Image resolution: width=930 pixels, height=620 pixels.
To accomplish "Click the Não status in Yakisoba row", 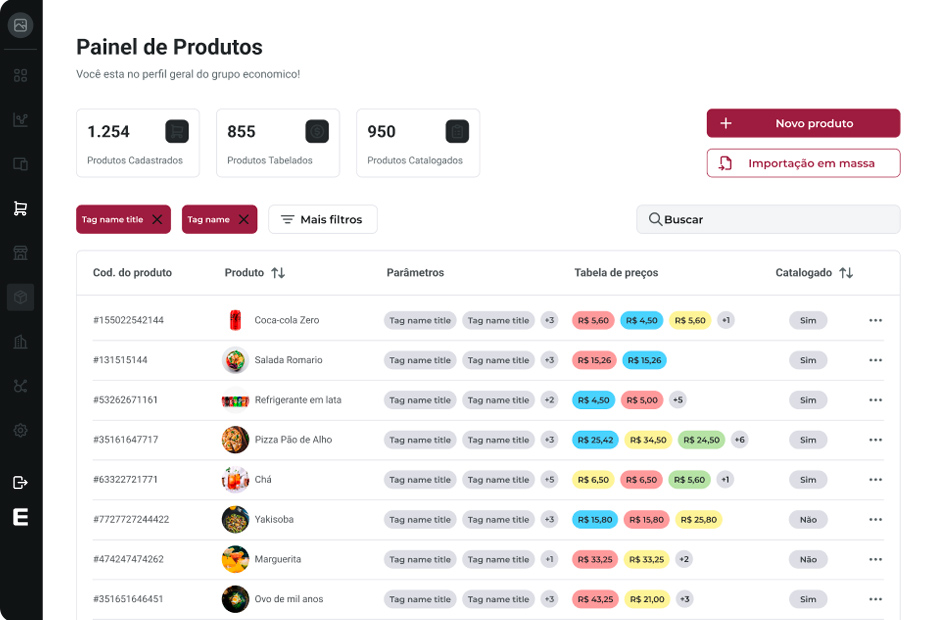I will click(808, 519).
